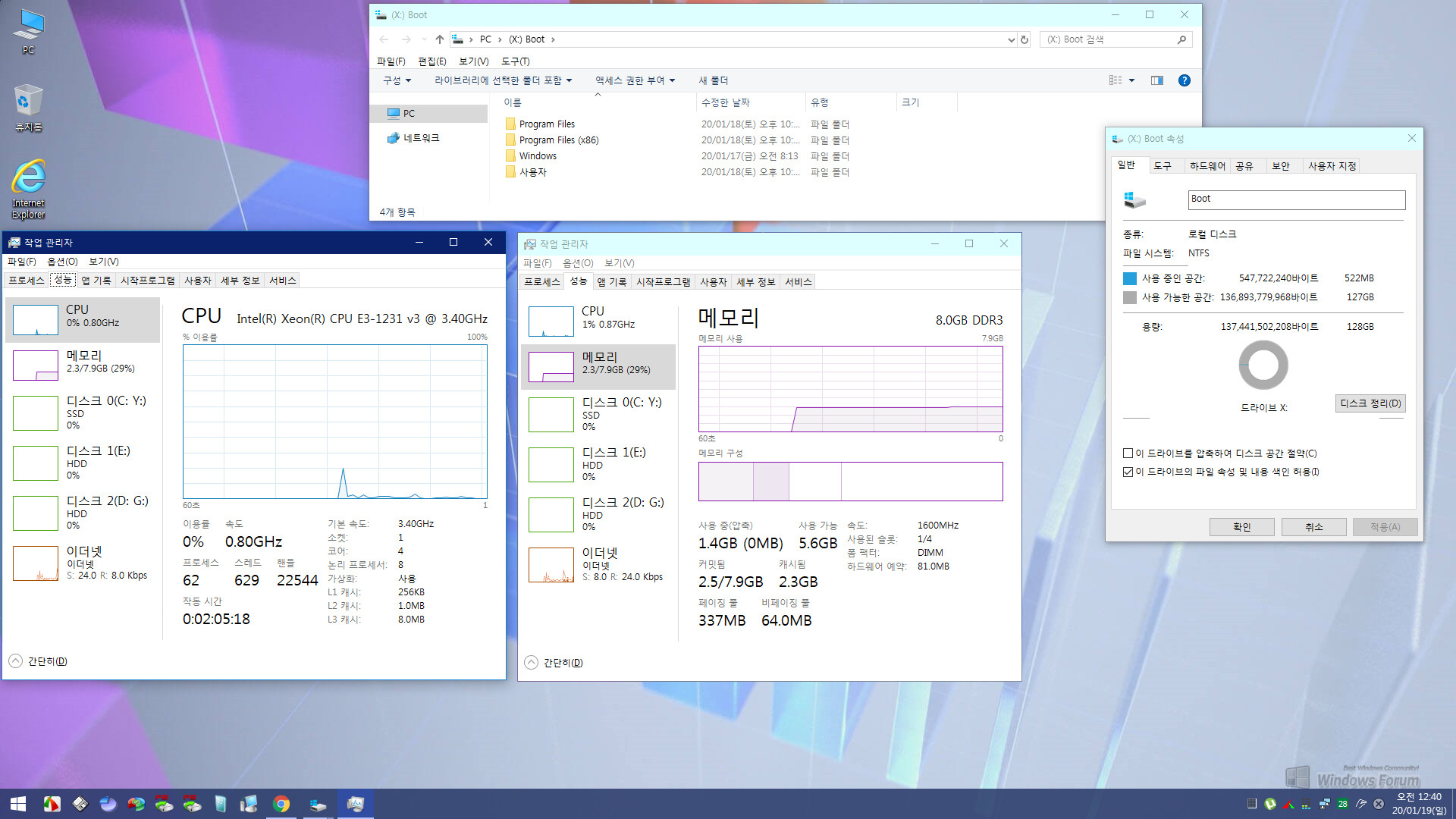Go back in the Boot Explorer window
Image resolution: width=1456 pixels, height=819 pixels.
click(x=384, y=39)
